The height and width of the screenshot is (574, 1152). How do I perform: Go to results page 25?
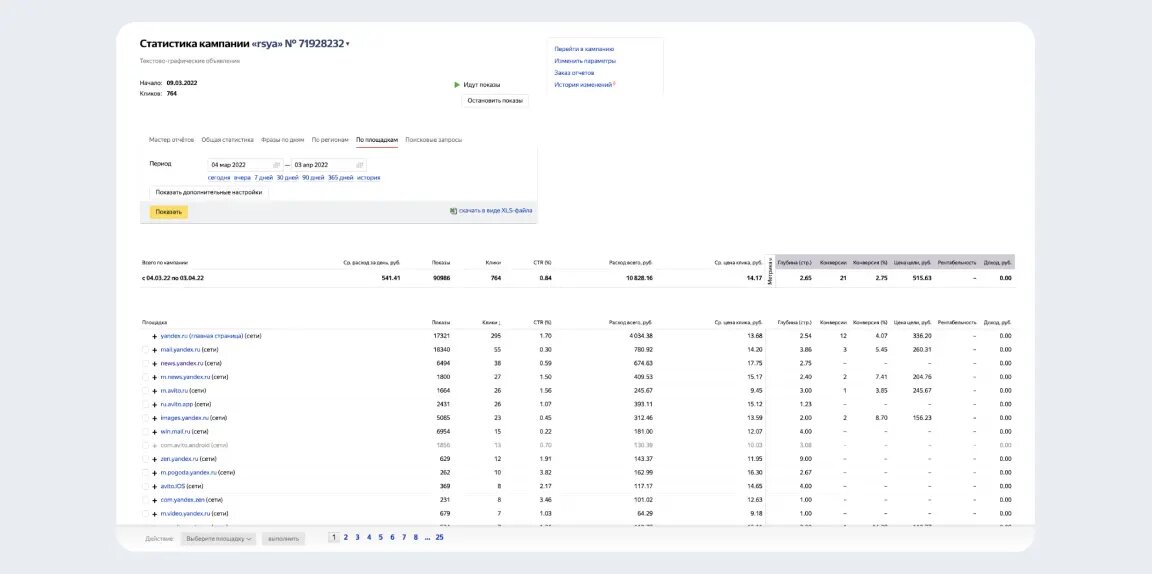click(x=439, y=537)
